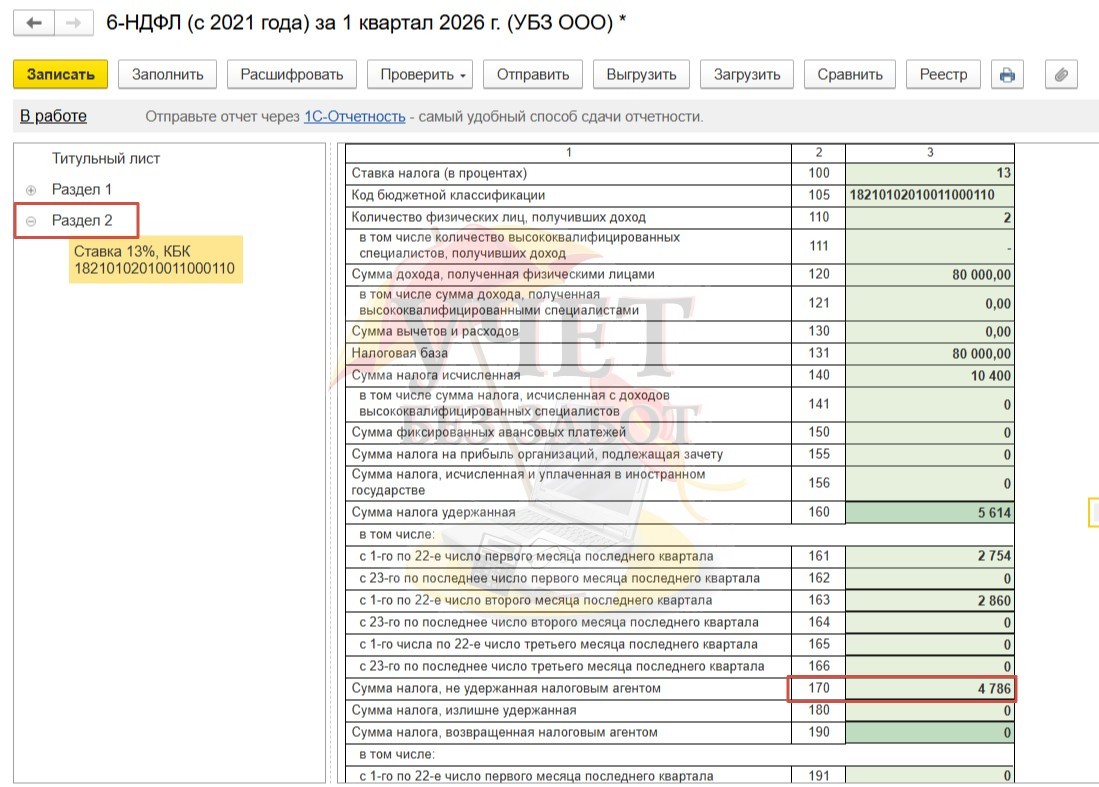Select the Ставка 13%, КБК tree item
This screenshot has height=787, width=1099.
(x=154, y=259)
